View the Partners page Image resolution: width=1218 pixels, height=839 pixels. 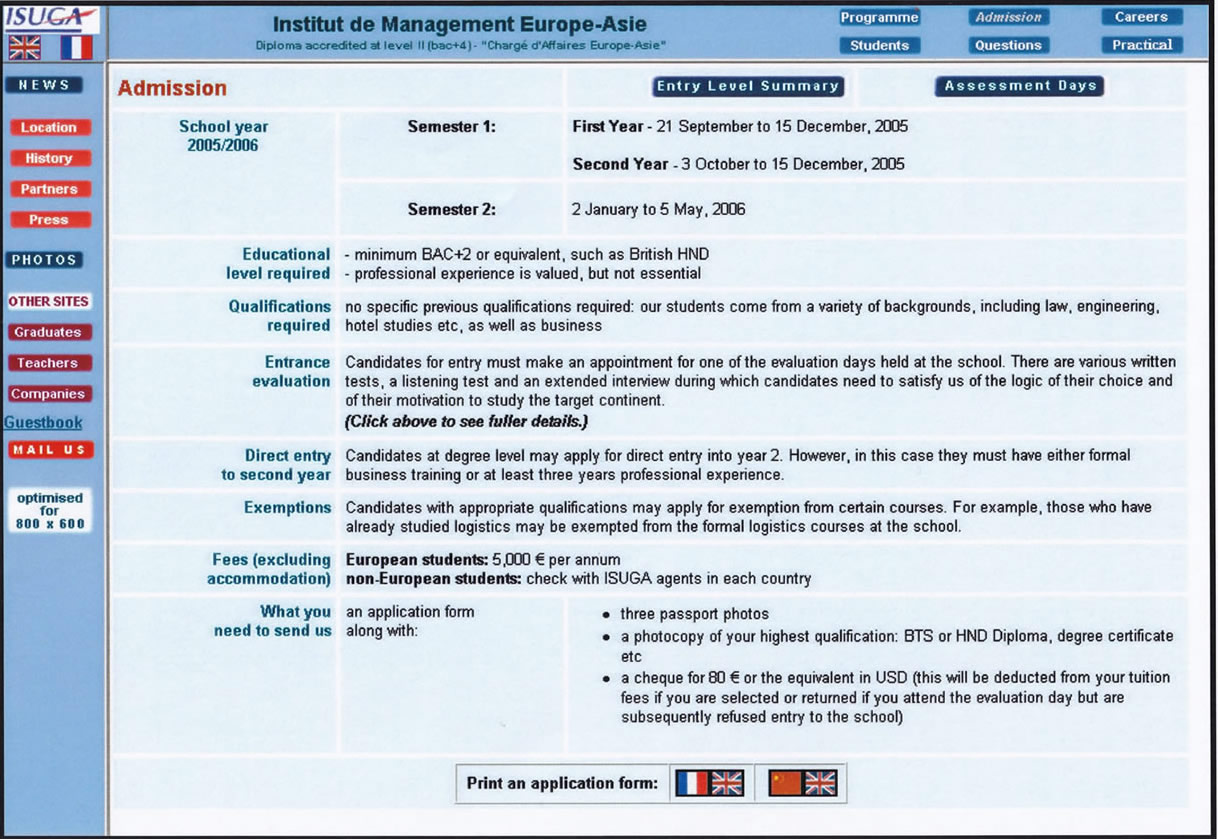point(49,189)
